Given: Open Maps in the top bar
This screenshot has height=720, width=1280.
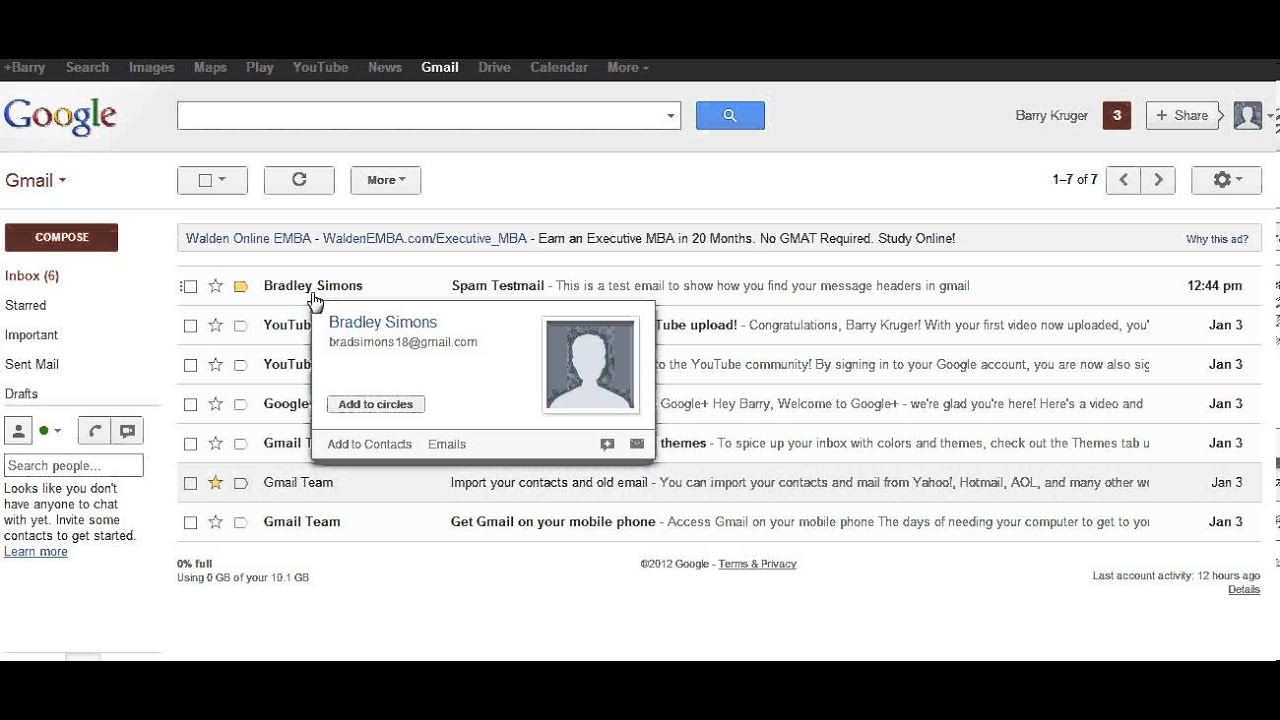Looking at the screenshot, I should (x=210, y=67).
